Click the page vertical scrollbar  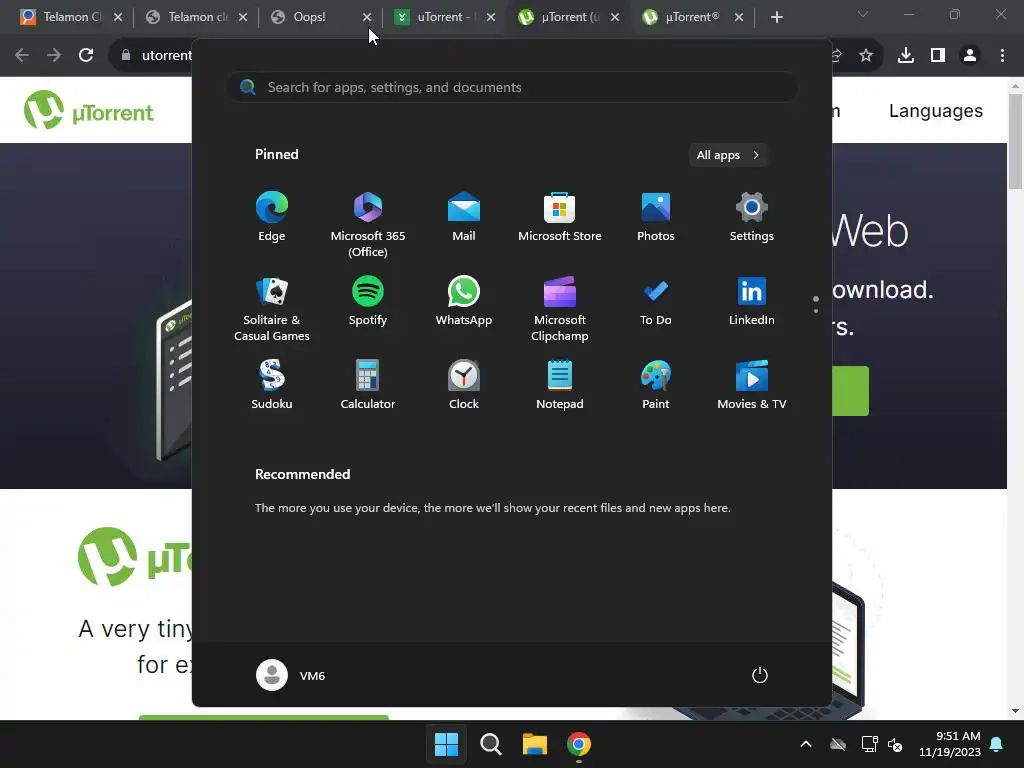tap(1015, 141)
